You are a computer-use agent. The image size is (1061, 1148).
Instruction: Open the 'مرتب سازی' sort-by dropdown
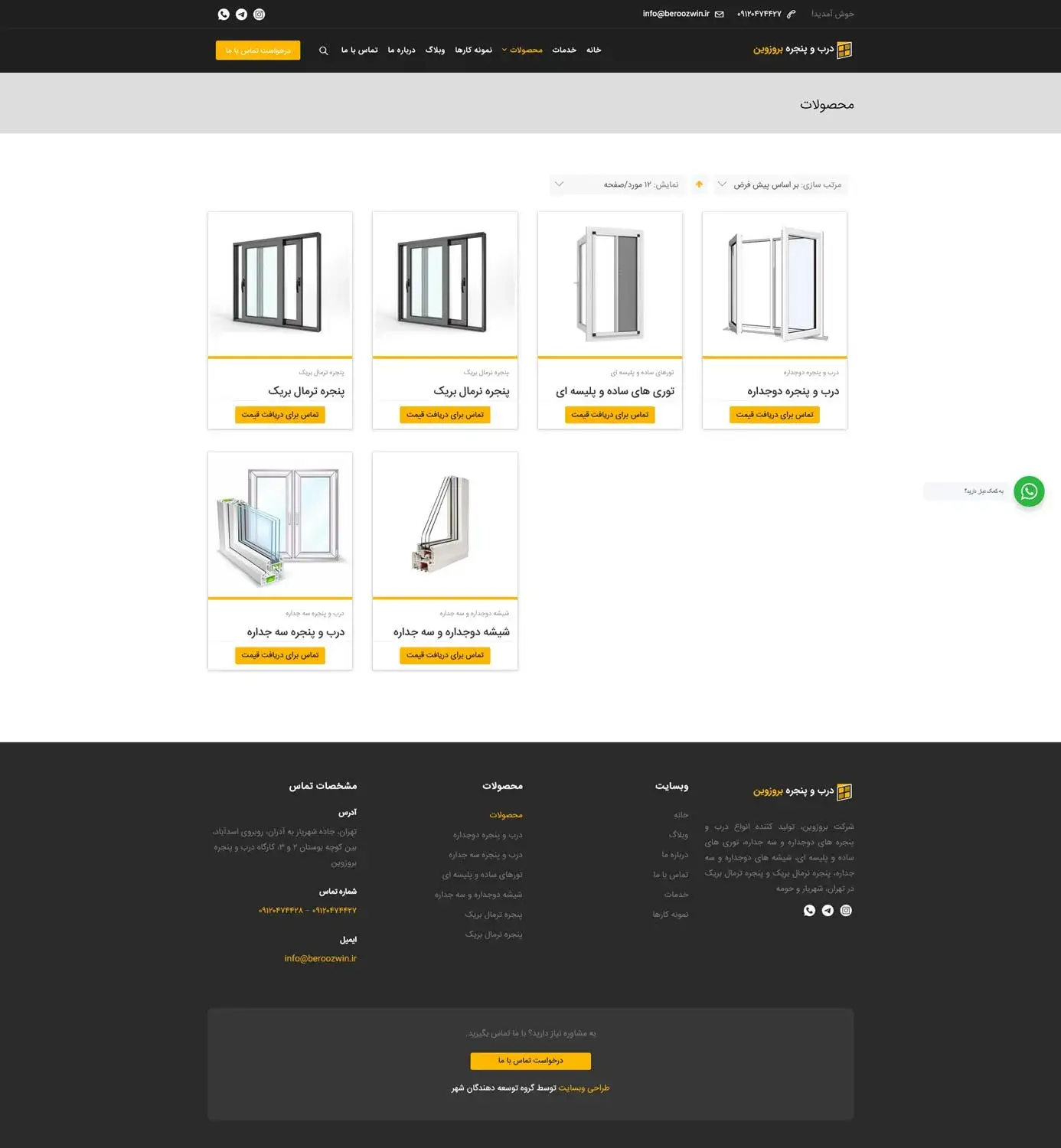coord(781,184)
